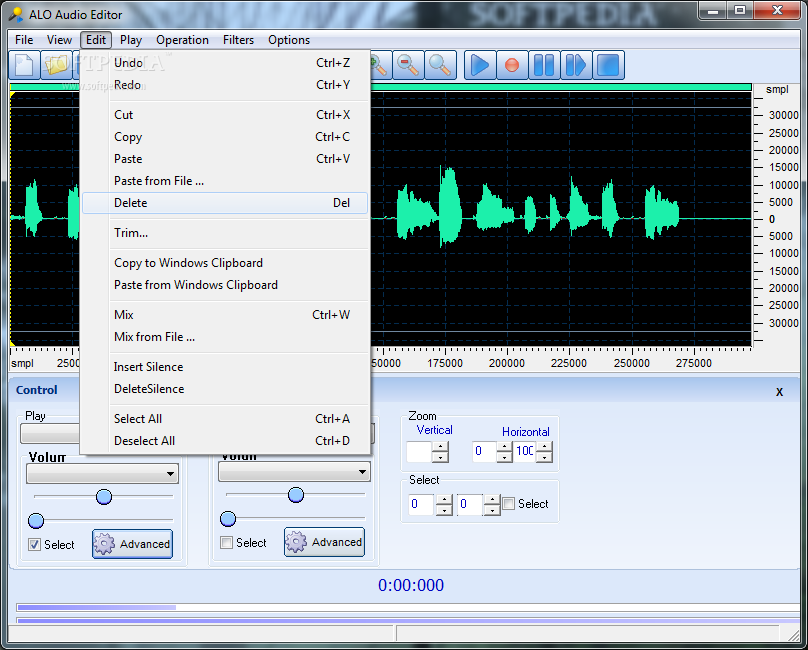Click the Open folder toolbar icon
Viewport: 808px width, 650px height.
tap(56, 65)
